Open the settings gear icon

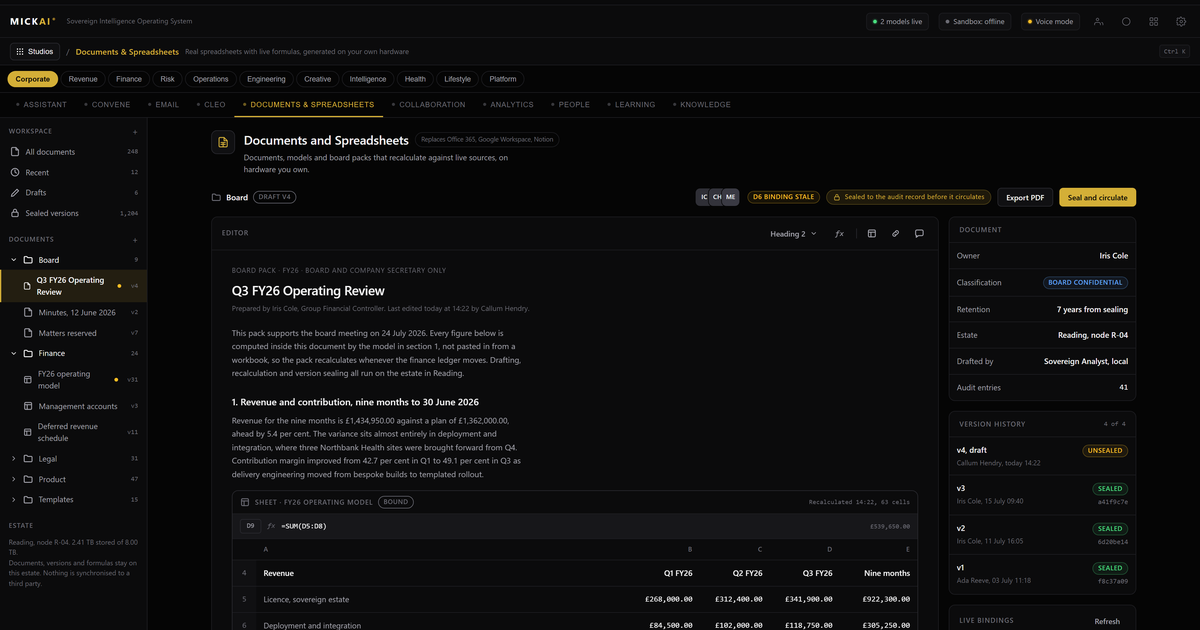[1181, 21]
